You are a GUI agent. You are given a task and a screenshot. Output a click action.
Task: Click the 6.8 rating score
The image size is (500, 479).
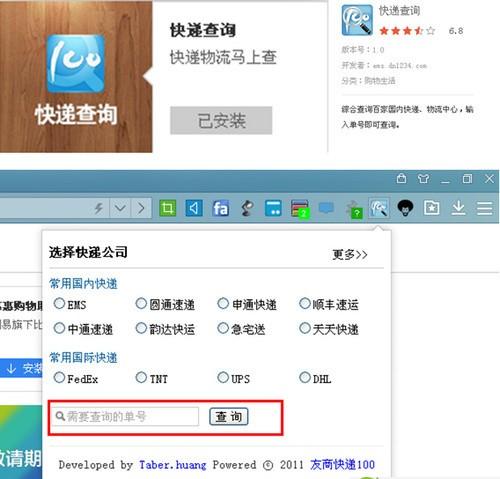pyautogui.click(x=456, y=31)
